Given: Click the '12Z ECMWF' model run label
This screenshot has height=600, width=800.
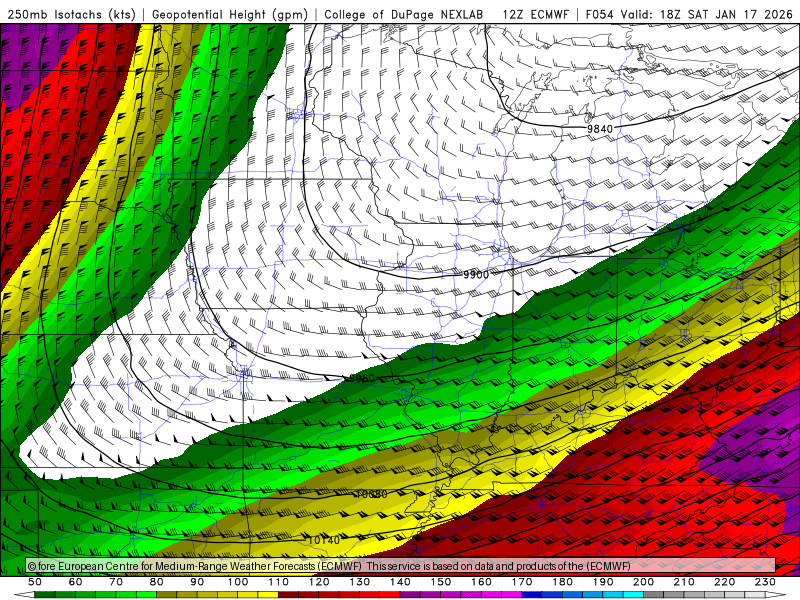Looking at the screenshot, I should [535, 15].
